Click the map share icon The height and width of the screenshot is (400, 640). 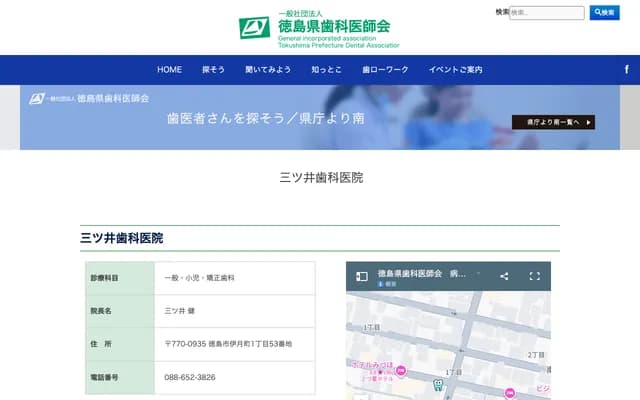(504, 276)
